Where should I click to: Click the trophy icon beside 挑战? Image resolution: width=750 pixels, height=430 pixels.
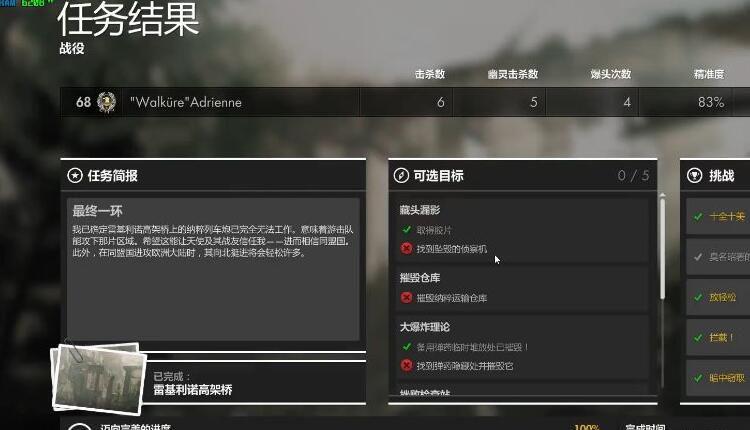click(695, 176)
